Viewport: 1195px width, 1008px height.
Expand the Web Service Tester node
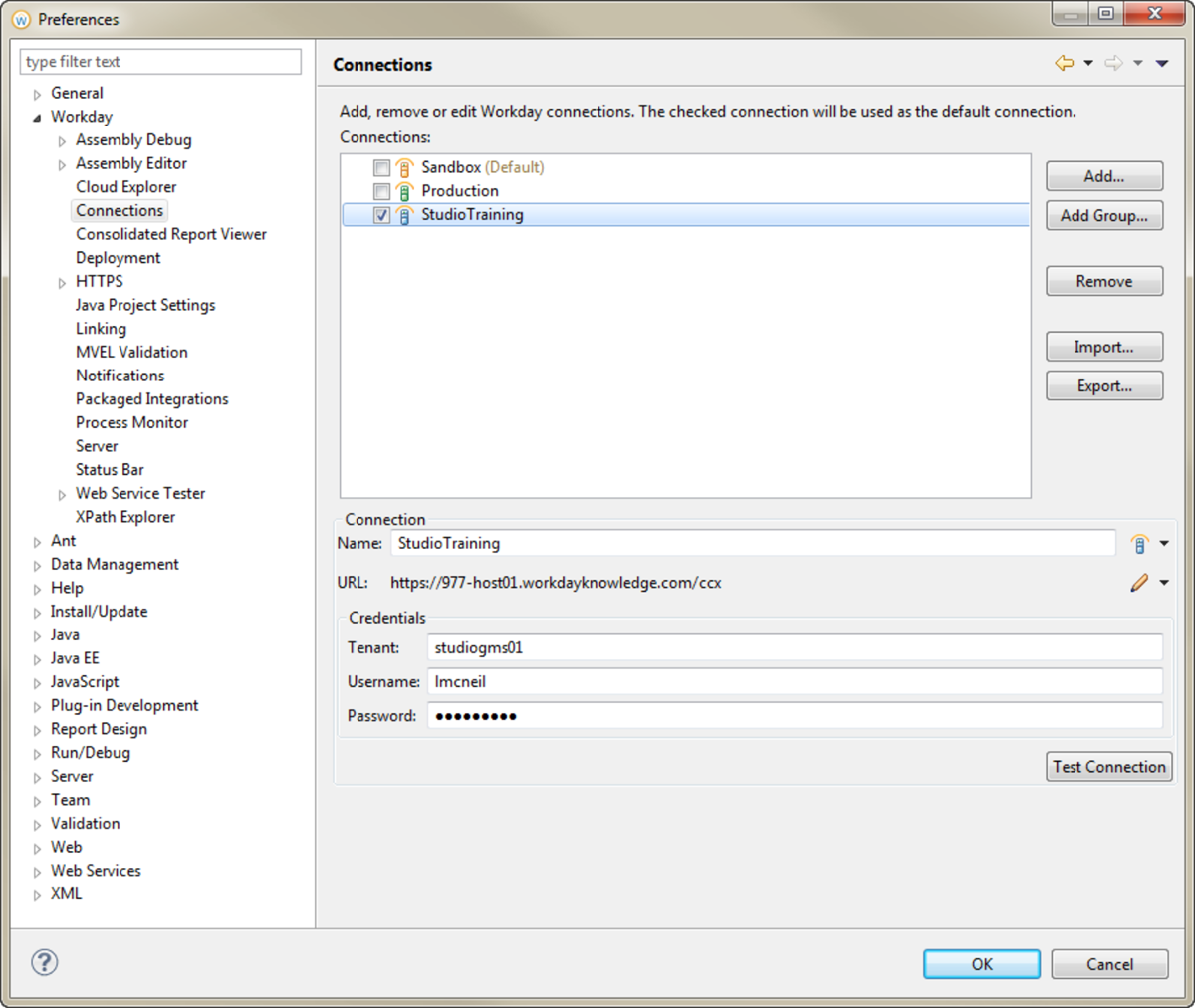click(62, 494)
